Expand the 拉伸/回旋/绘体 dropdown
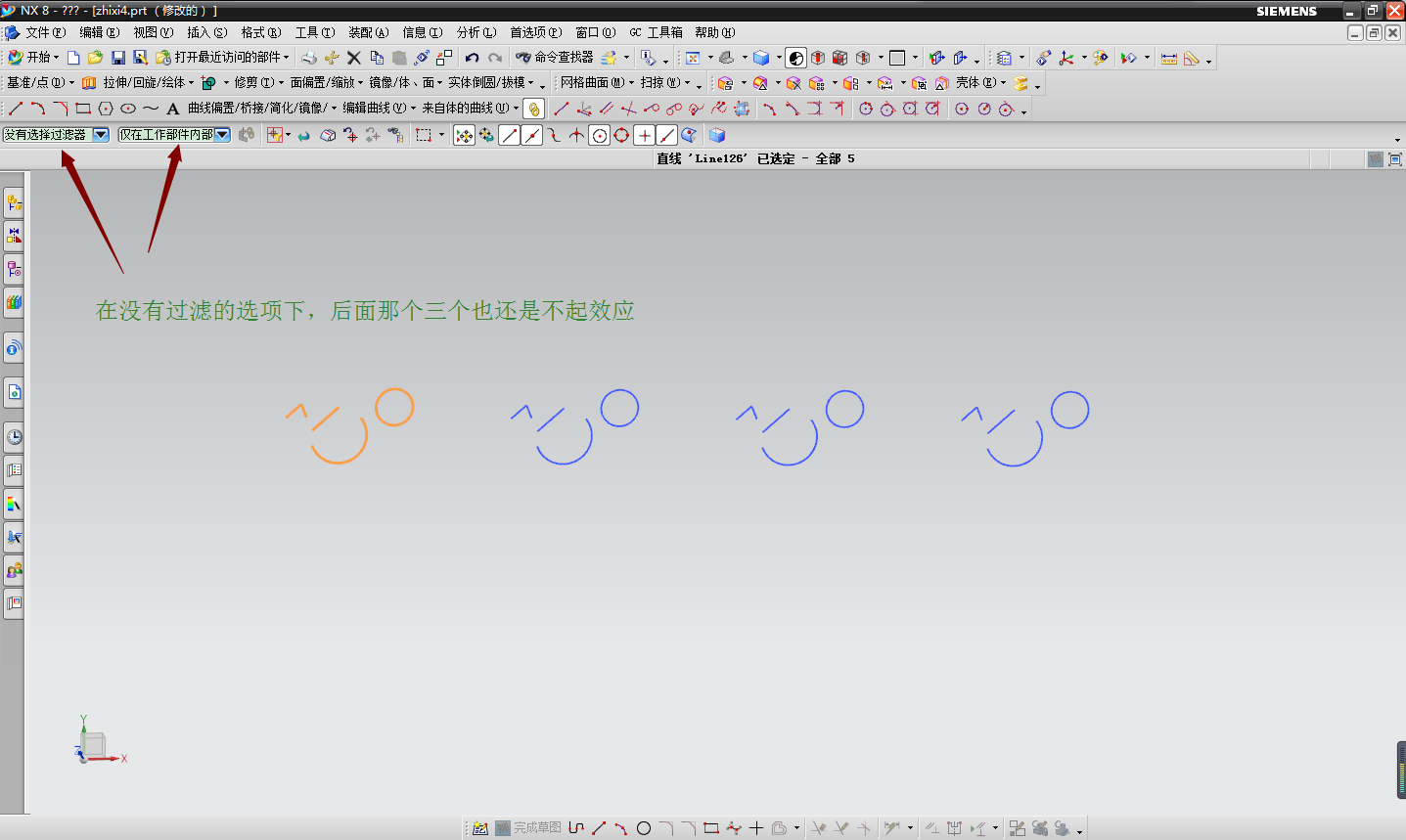This screenshot has height=840, width=1406. pos(138,83)
